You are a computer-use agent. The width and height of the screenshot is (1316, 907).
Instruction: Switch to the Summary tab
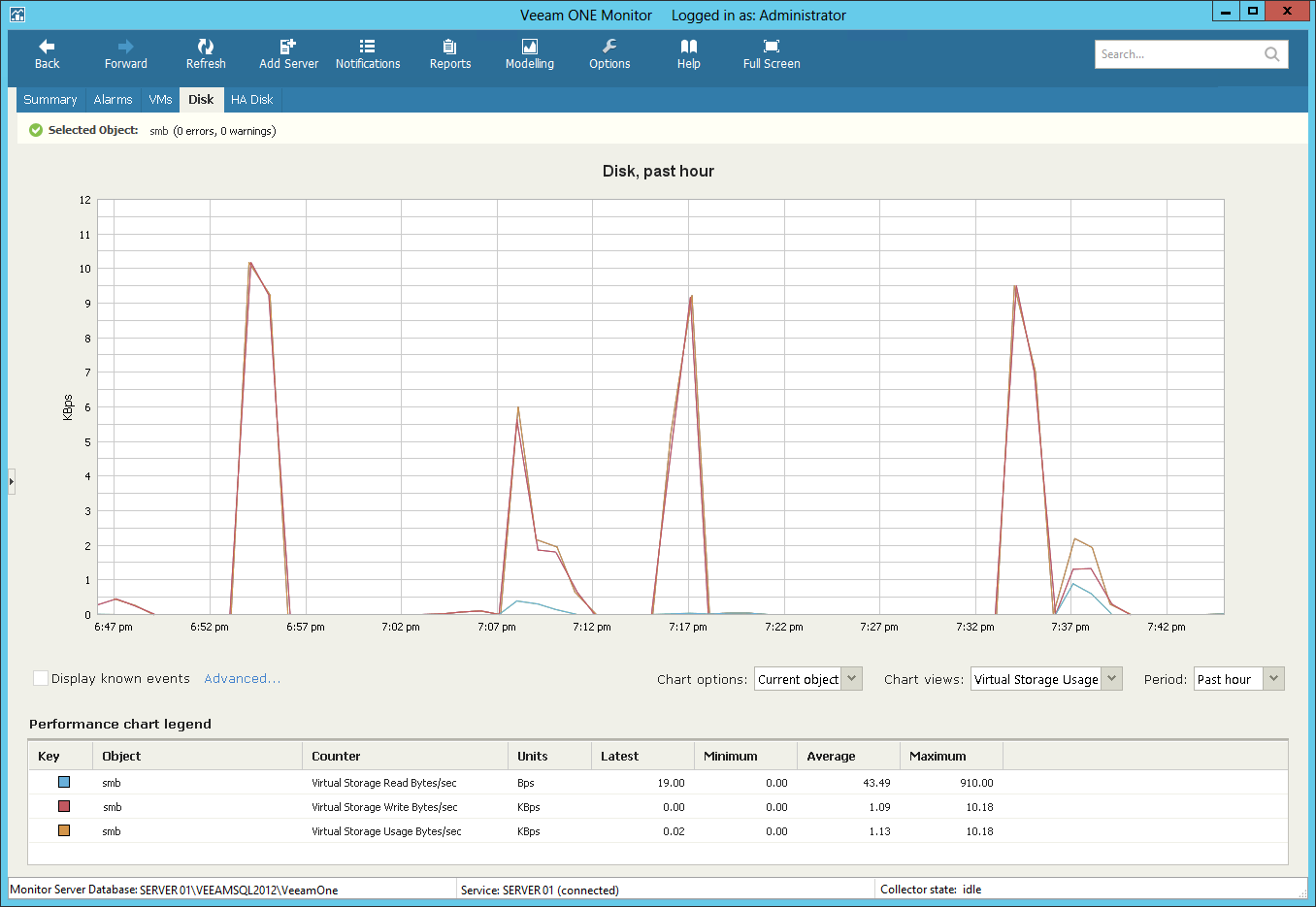pos(50,100)
